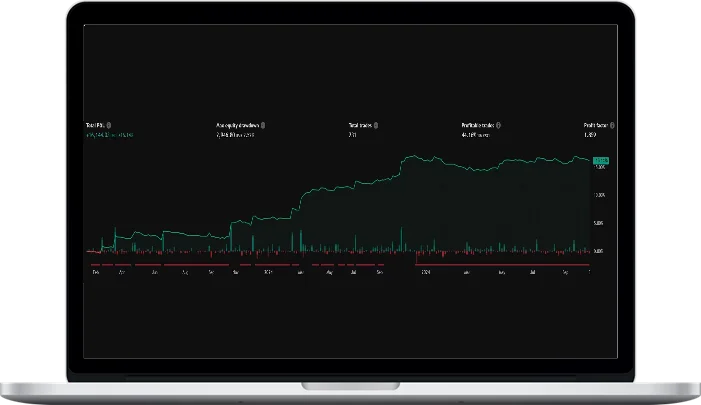The height and width of the screenshot is (405, 701).
Task: Select the Profitable trades metric label
Action: (x=477, y=125)
